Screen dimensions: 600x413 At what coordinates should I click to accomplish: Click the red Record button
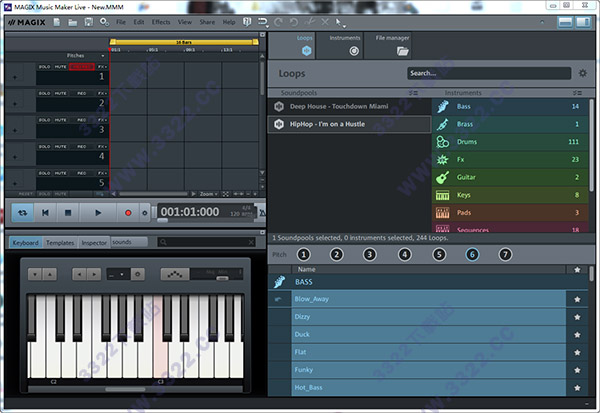point(128,212)
